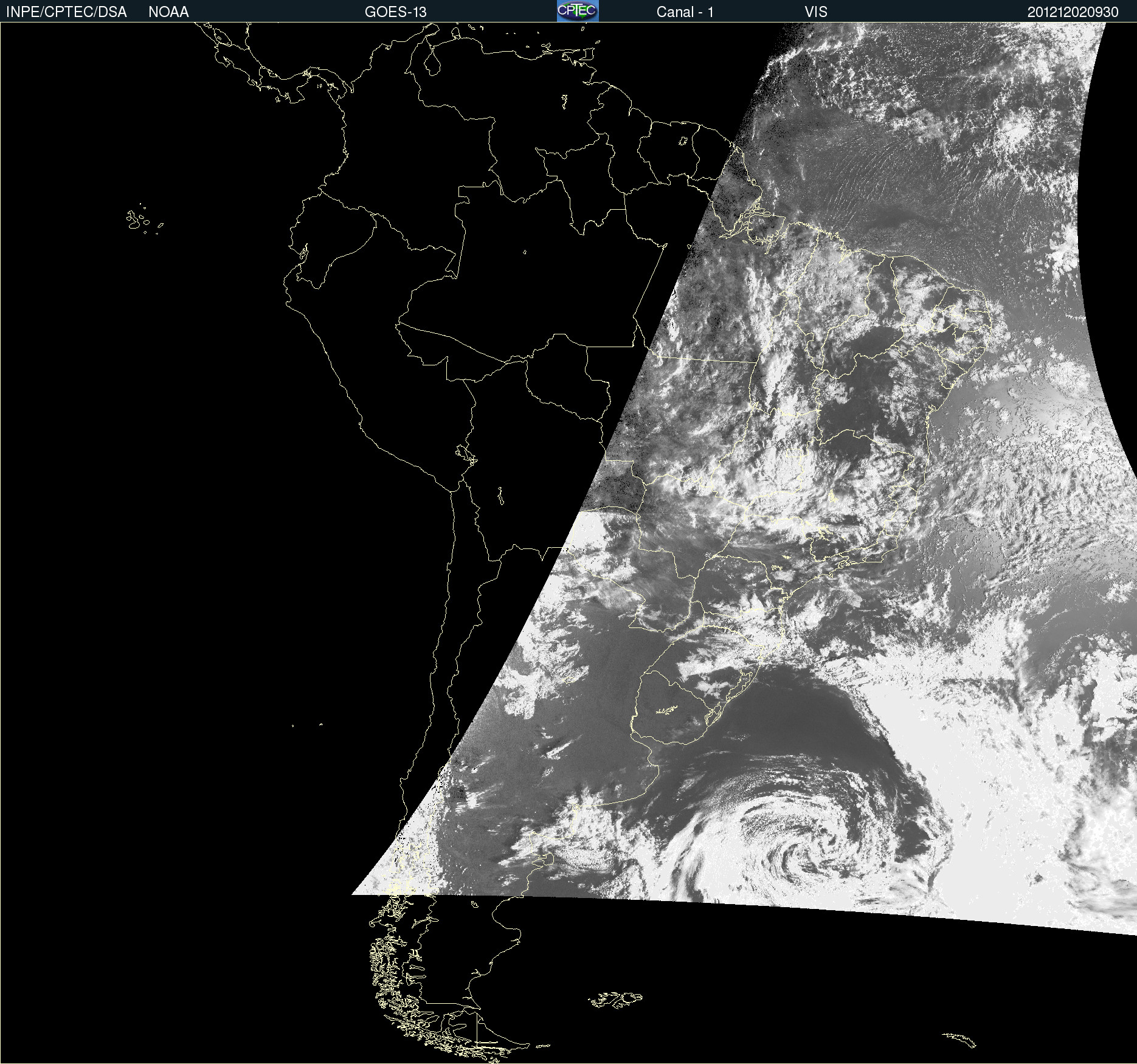Click the Canal - 1 label
This screenshot has height=1064, width=1137.
685,12
